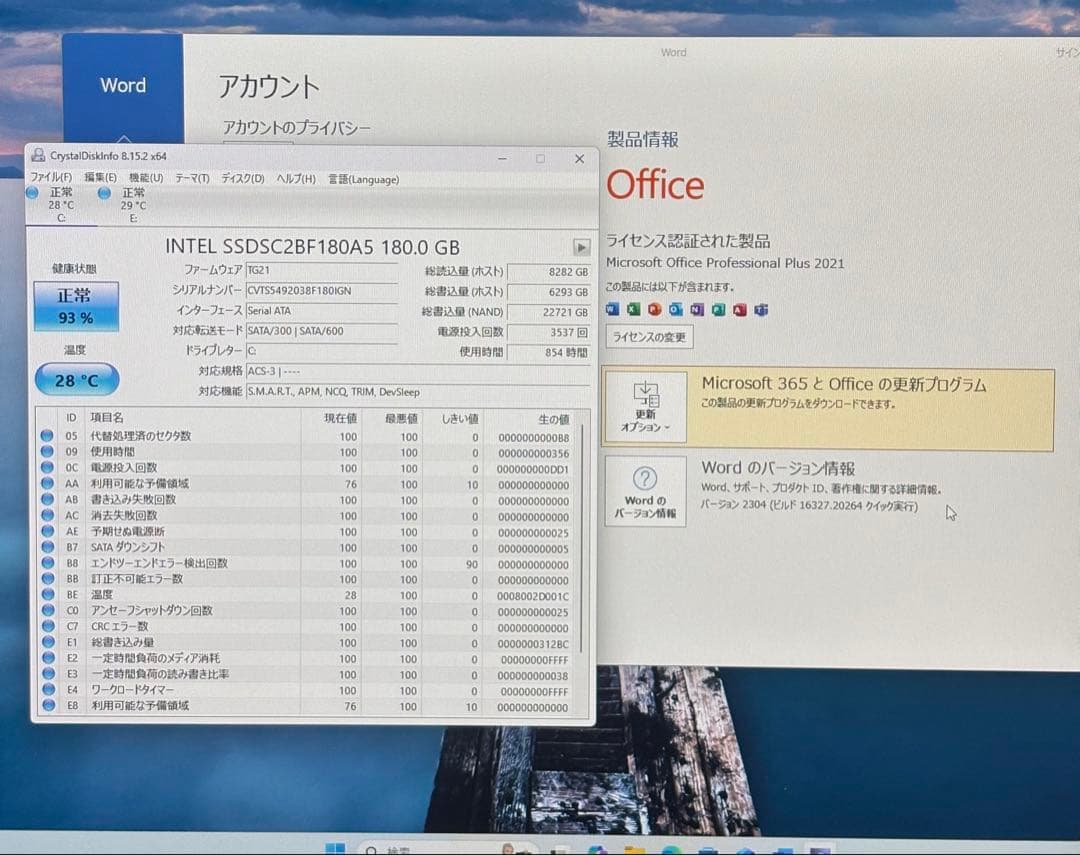The height and width of the screenshot is (855, 1080).
Task: Open the テーマ(T) menu
Action: [x=191, y=178]
